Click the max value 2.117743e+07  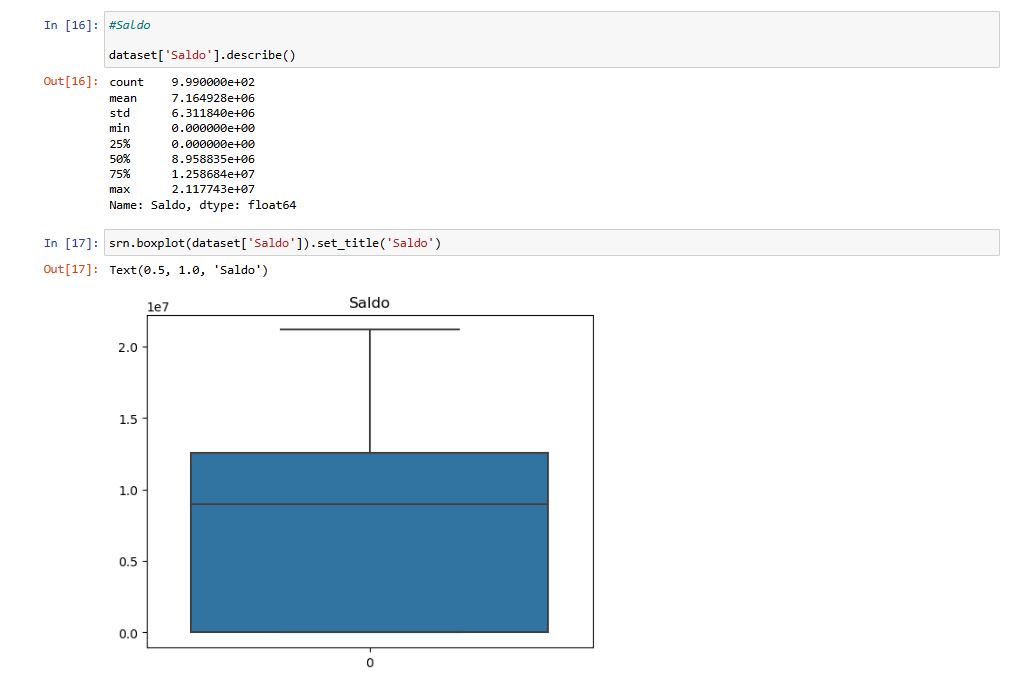(213, 189)
